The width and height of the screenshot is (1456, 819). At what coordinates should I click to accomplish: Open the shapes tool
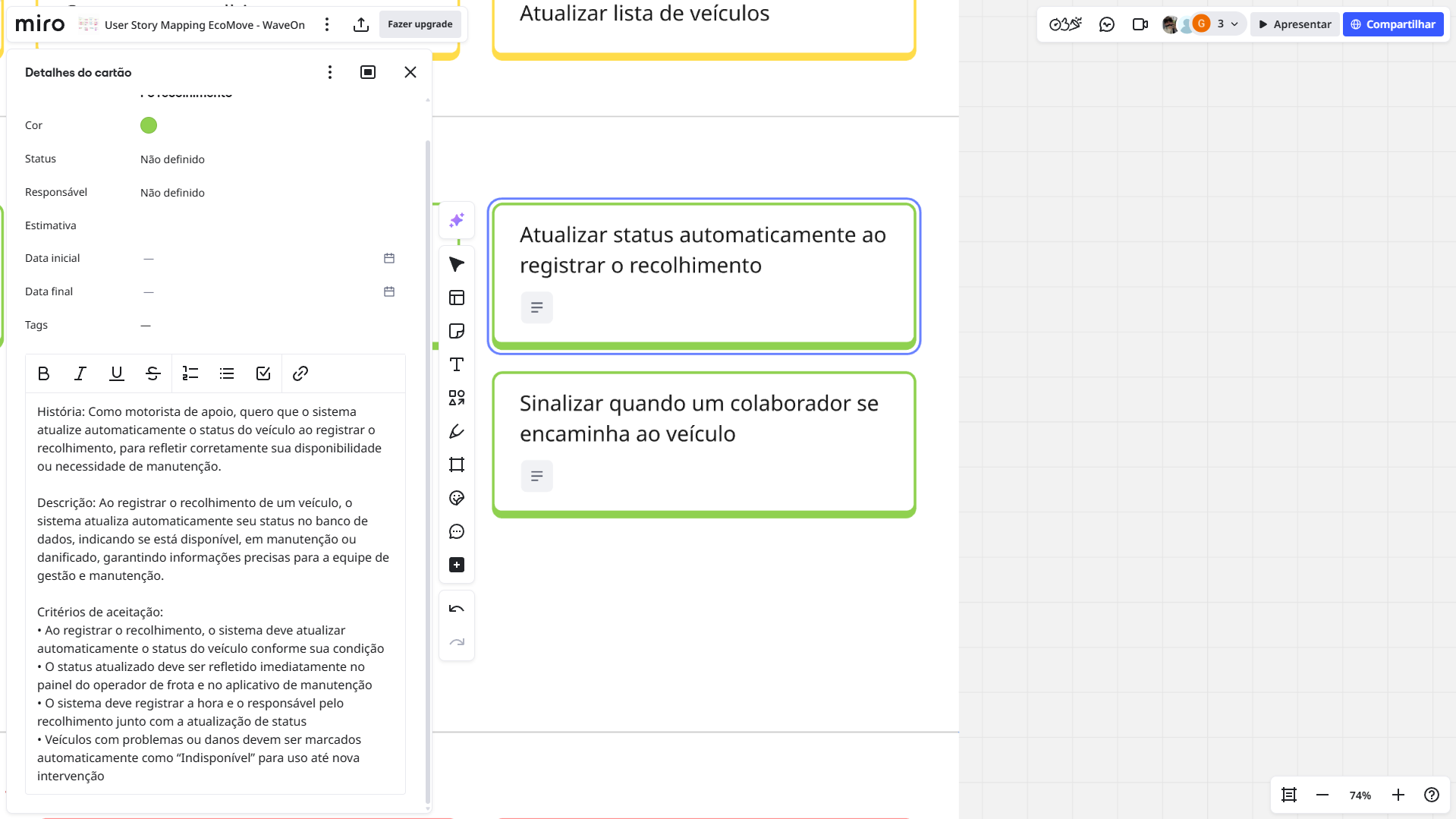pyautogui.click(x=456, y=398)
